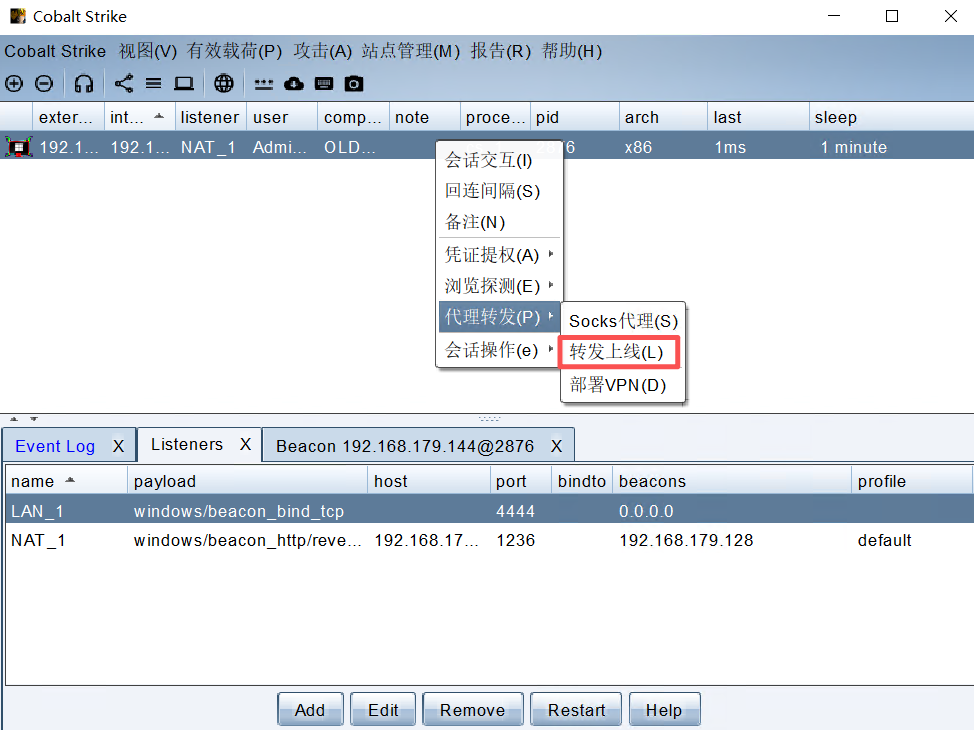
Task: Click the Restart listener button
Action: tap(576, 709)
